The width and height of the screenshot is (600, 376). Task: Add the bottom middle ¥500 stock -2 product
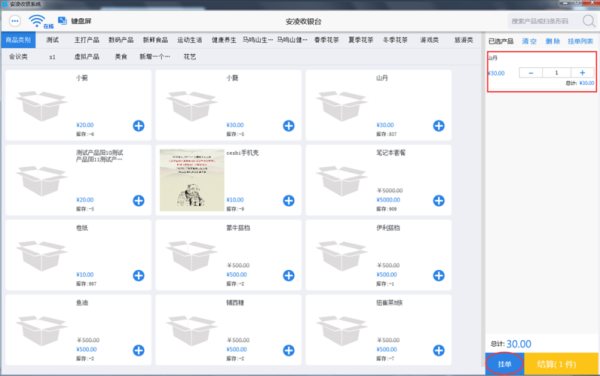tap(289, 350)
